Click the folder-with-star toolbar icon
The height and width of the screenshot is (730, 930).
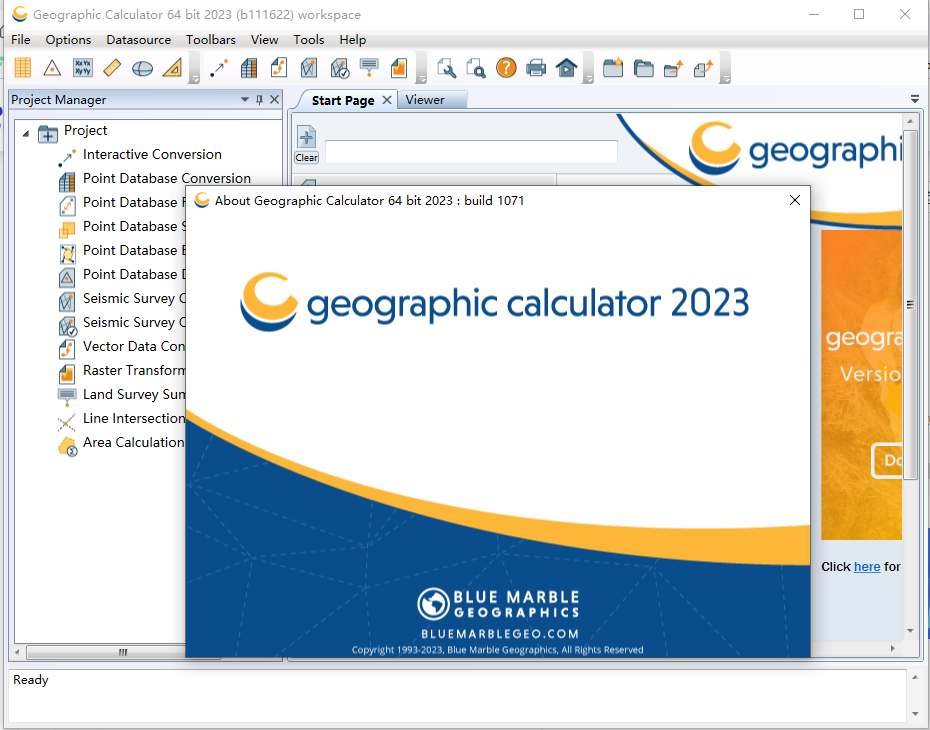point(613,68)
